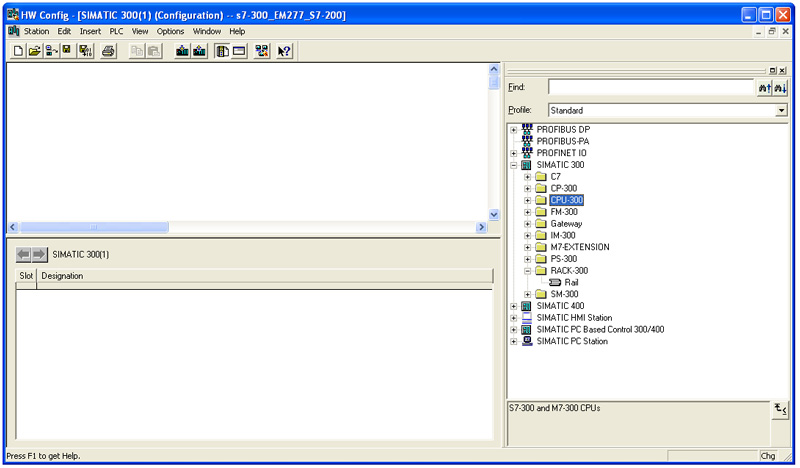Collapse the RACK-300 folder node

[x=528, y=270]
